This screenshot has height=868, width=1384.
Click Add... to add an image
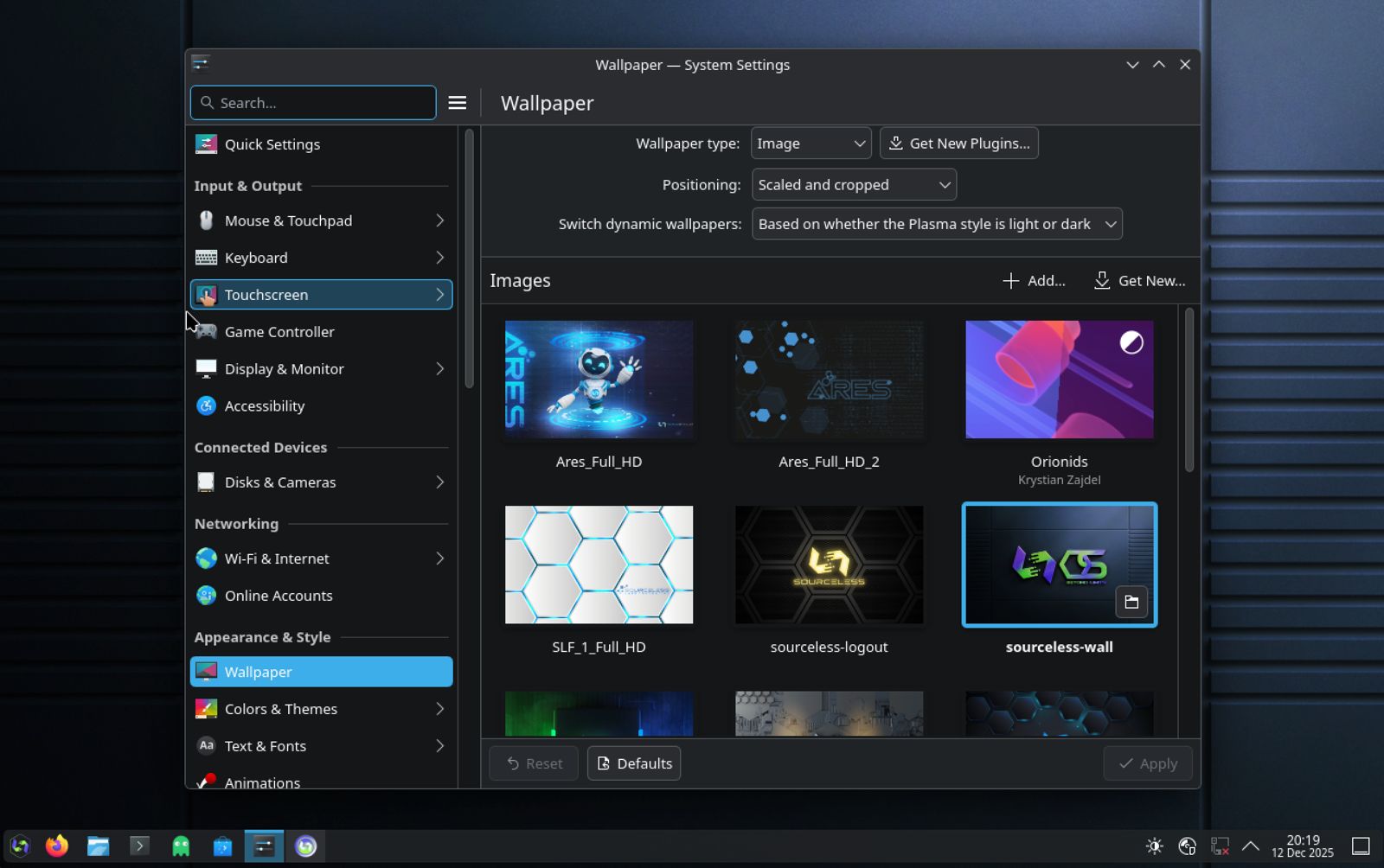click(1034, 281)
